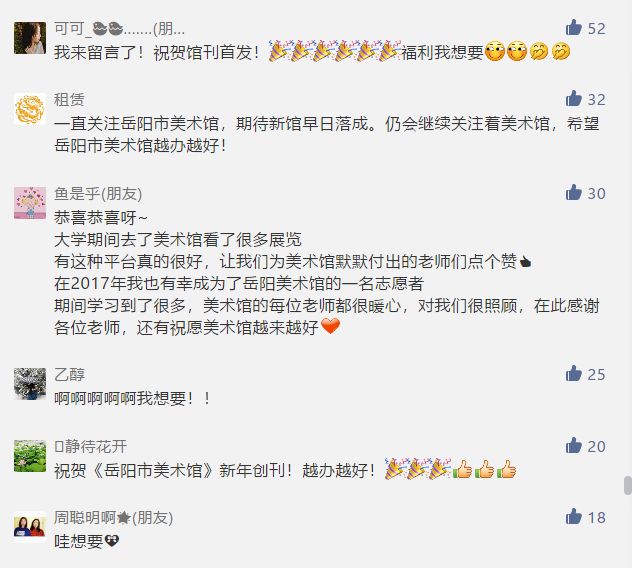
Task: Open 可可's profile avatar
Action: coord(30,38)
